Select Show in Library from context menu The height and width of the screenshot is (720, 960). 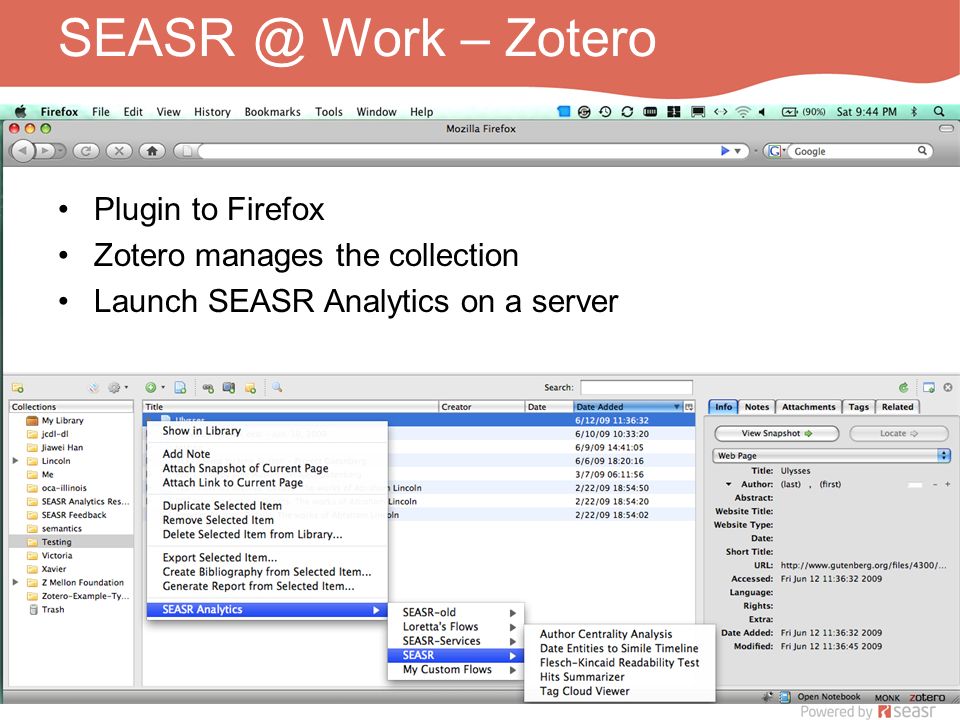click(201, 431)
